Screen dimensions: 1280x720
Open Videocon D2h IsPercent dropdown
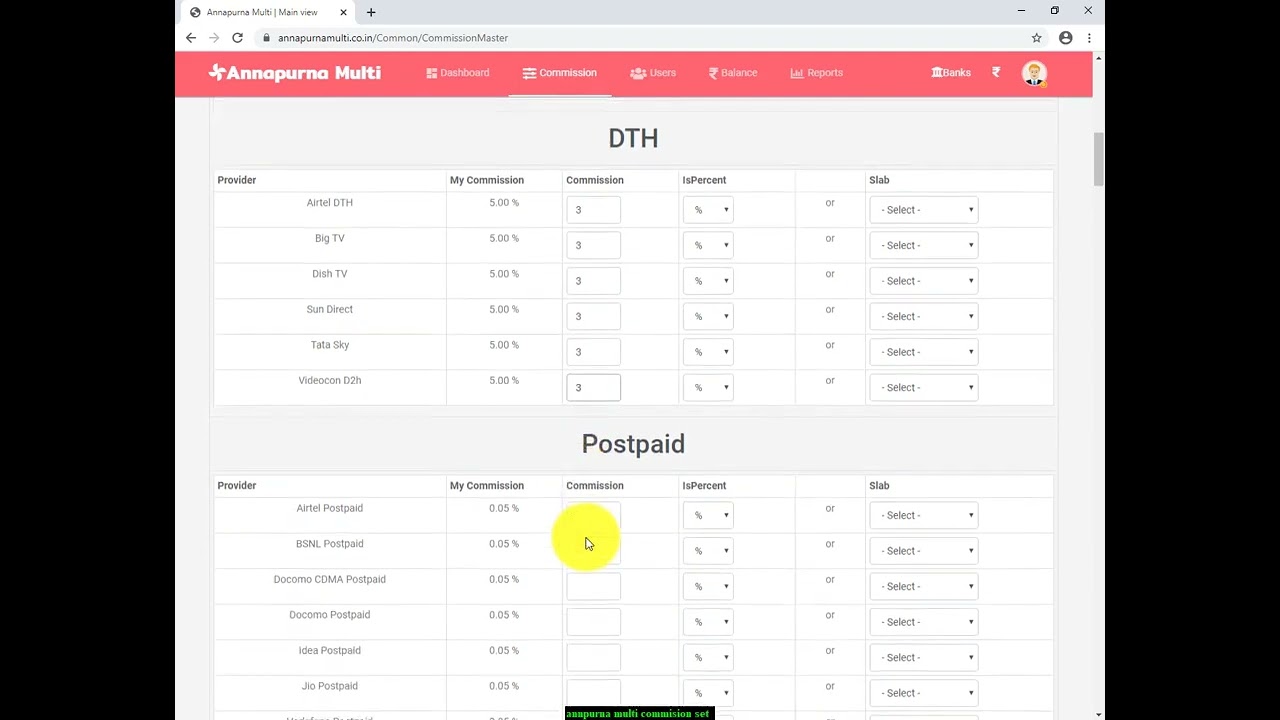click(x=708, y=387)
